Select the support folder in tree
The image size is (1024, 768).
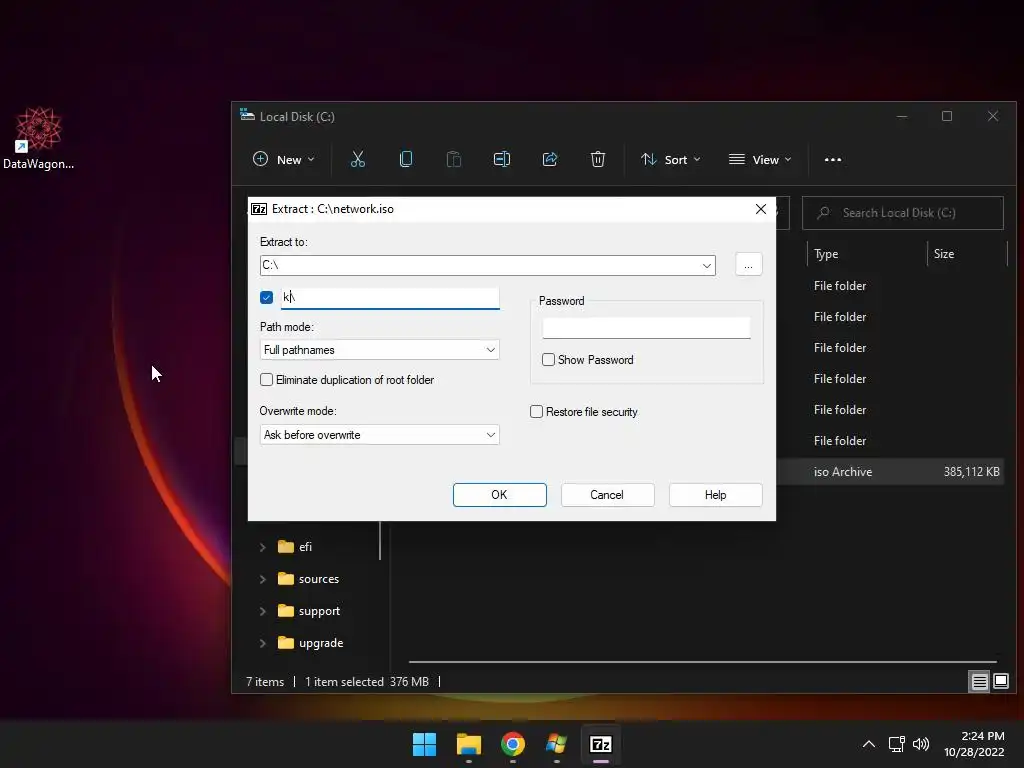click(319, 611)
